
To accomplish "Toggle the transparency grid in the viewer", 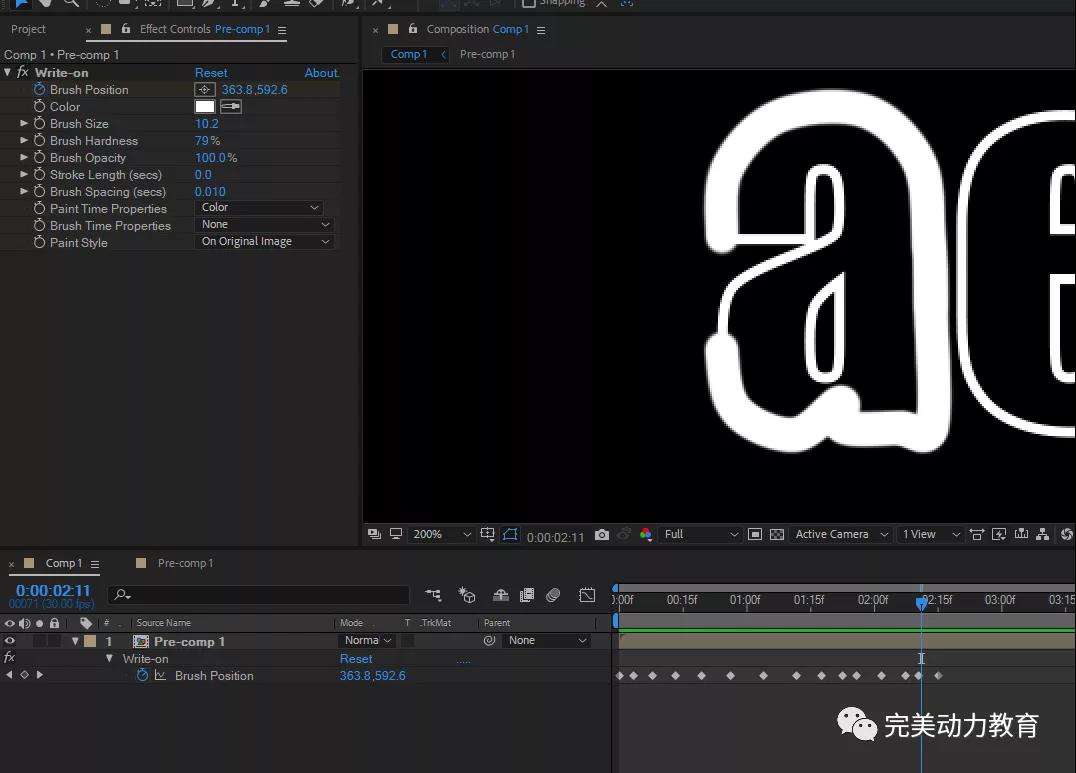I will 777,535.
